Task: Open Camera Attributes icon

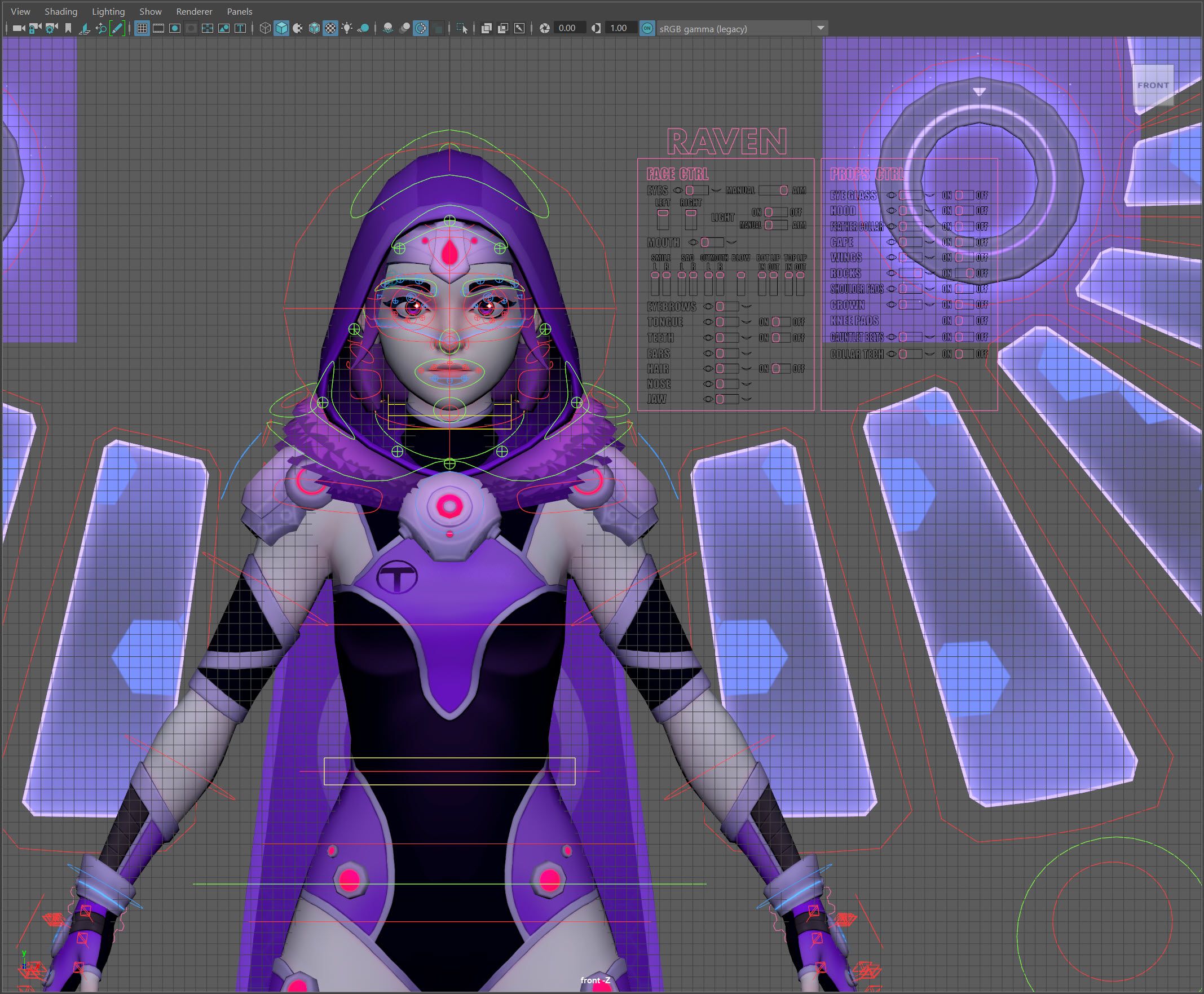Action: (x=51, y=28)
